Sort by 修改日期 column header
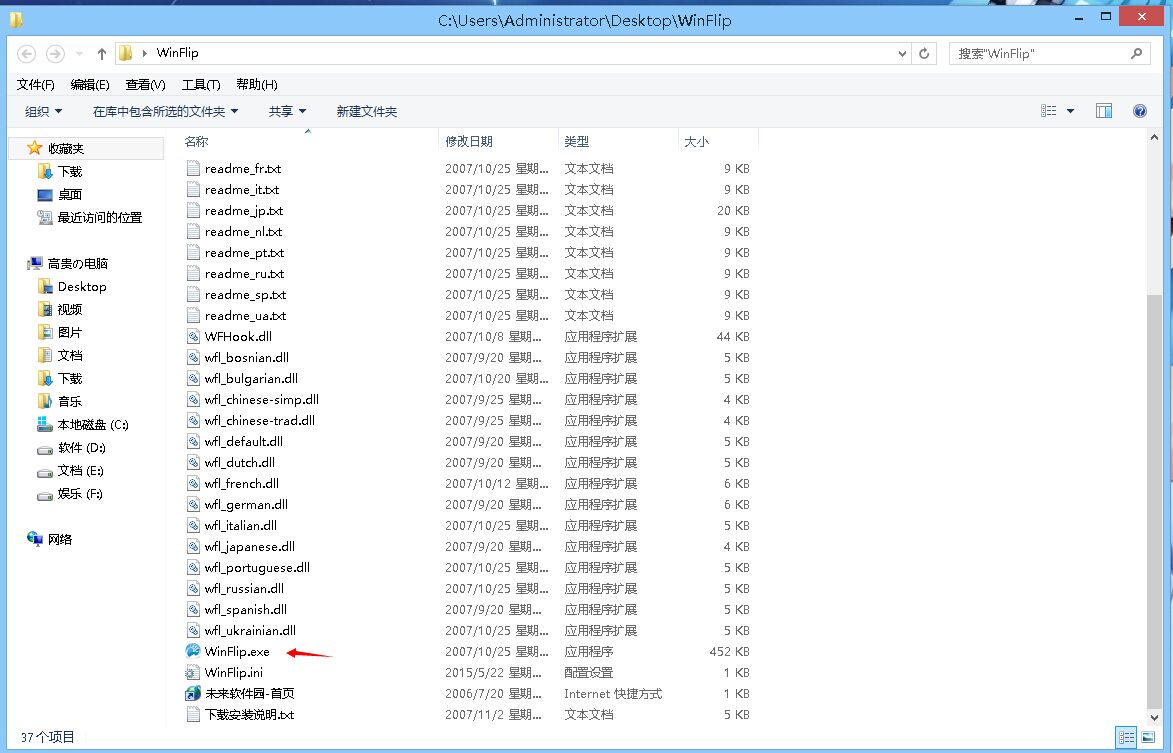 point(498,141)
